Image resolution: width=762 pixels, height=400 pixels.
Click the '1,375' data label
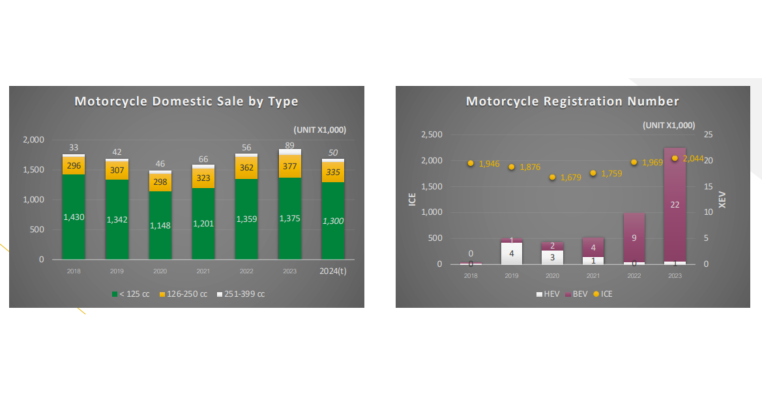pyautogui.click(x=290, y=219)
